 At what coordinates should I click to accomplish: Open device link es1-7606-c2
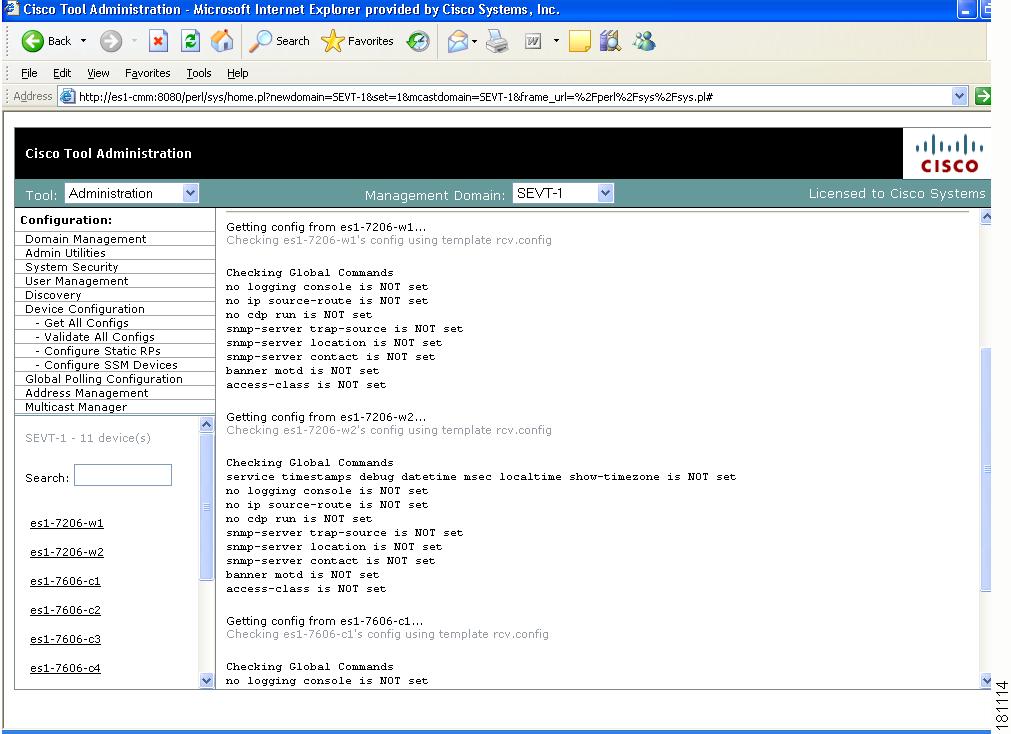coord(65,610)
